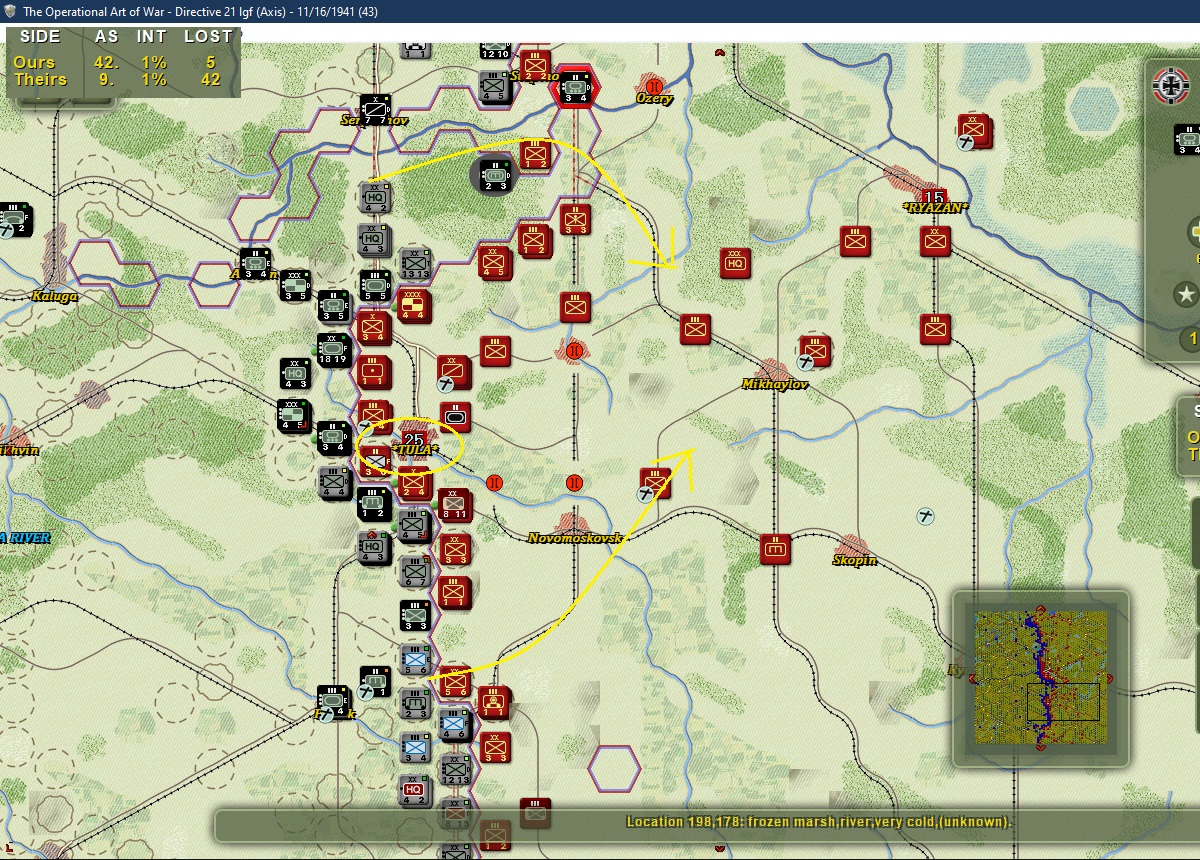The width and height of the screenshot is (1200, 860).
Task: Click the star icon in the right panel
Action: pyautogui.click(x=1186, y=295)
